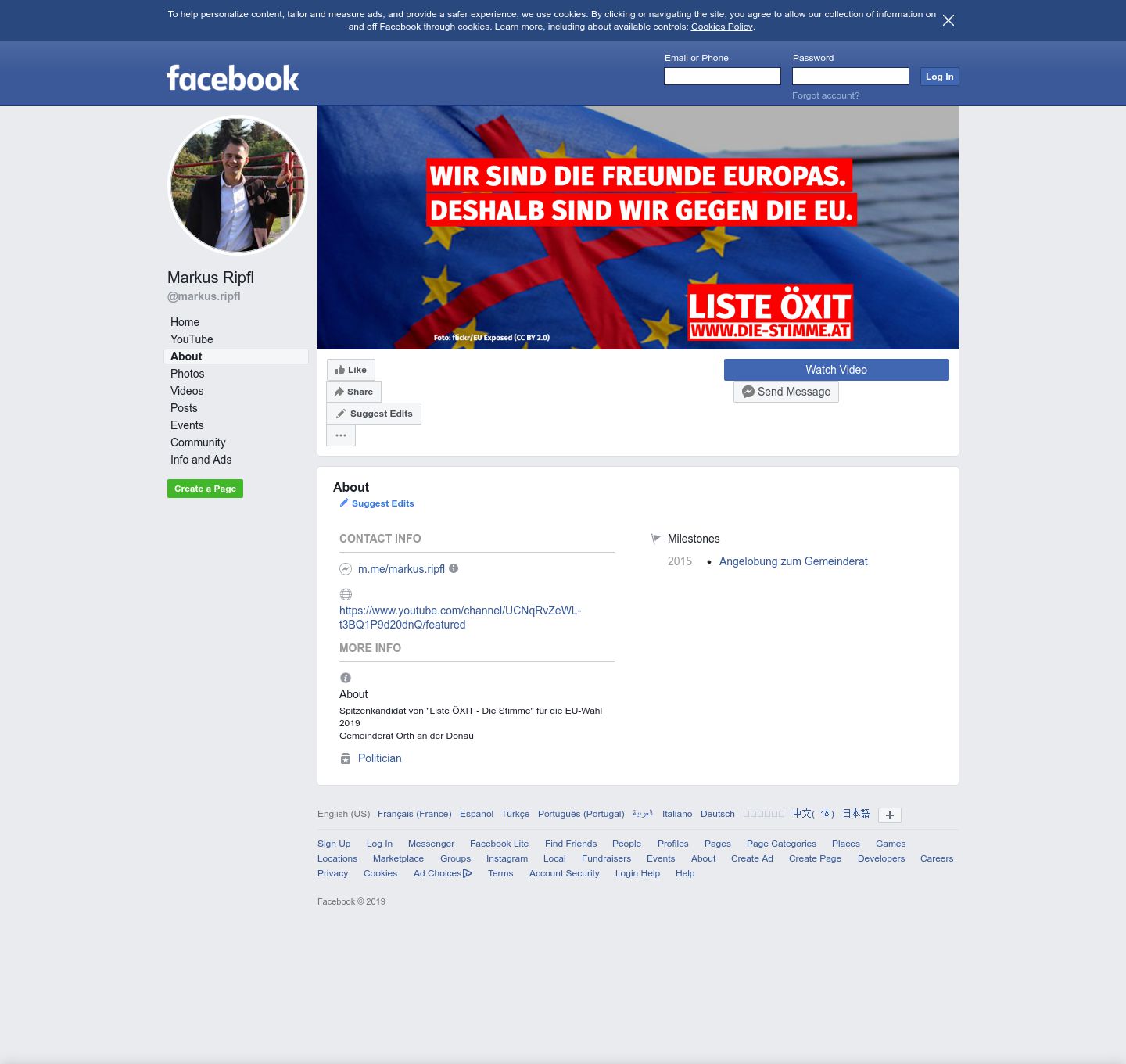Open Angelobung zum Gemeinderat milestone
Viewport: 1126px width, 1064px height.
[793, 561]
